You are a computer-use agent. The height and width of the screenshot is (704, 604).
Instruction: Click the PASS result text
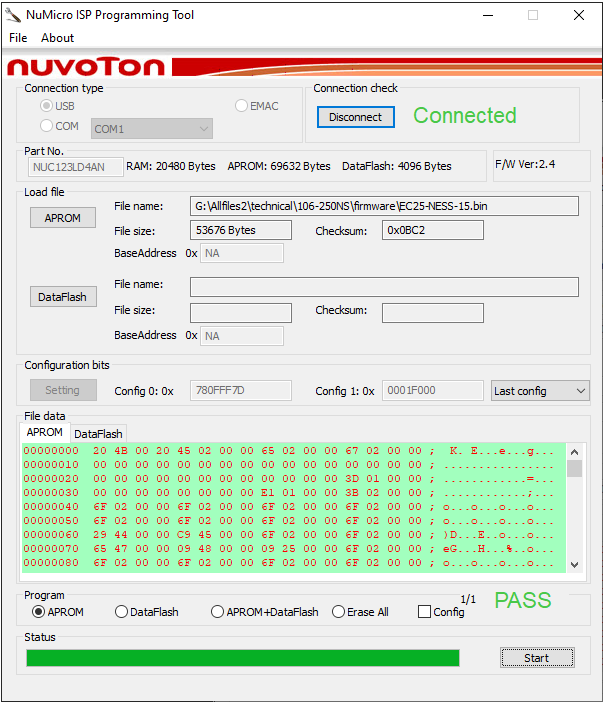click(523, 600)
